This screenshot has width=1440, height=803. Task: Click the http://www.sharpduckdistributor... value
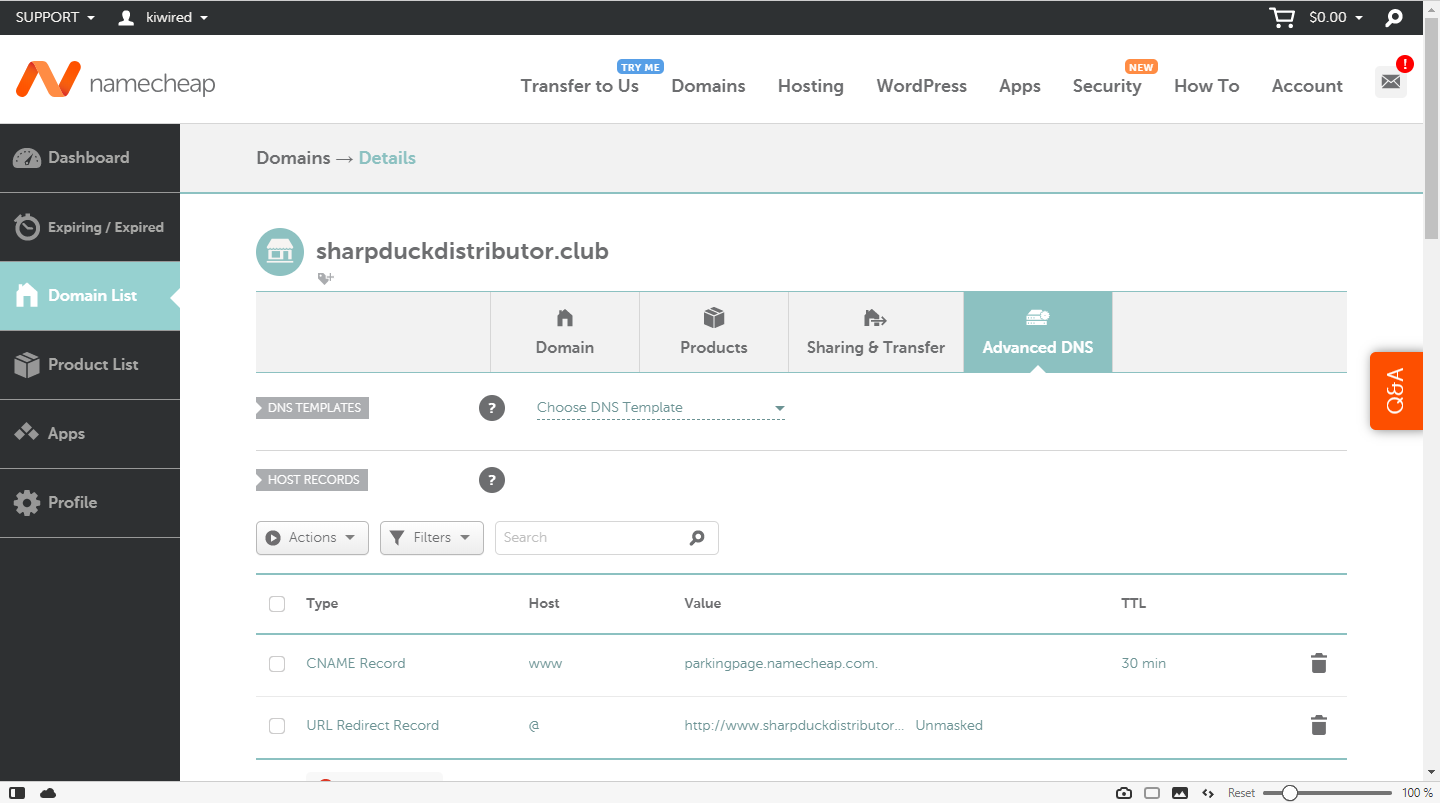[794, 726]
